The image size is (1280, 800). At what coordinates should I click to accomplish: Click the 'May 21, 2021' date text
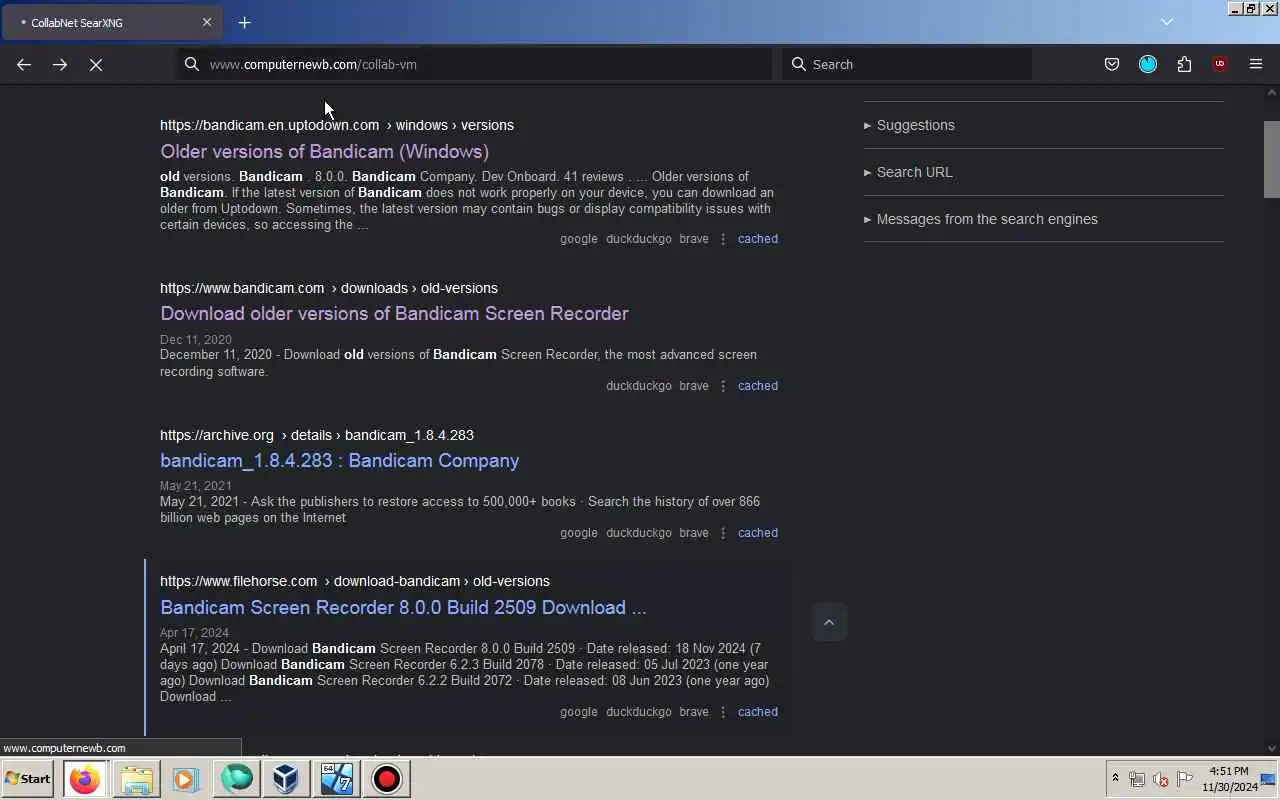click(196, 486)
